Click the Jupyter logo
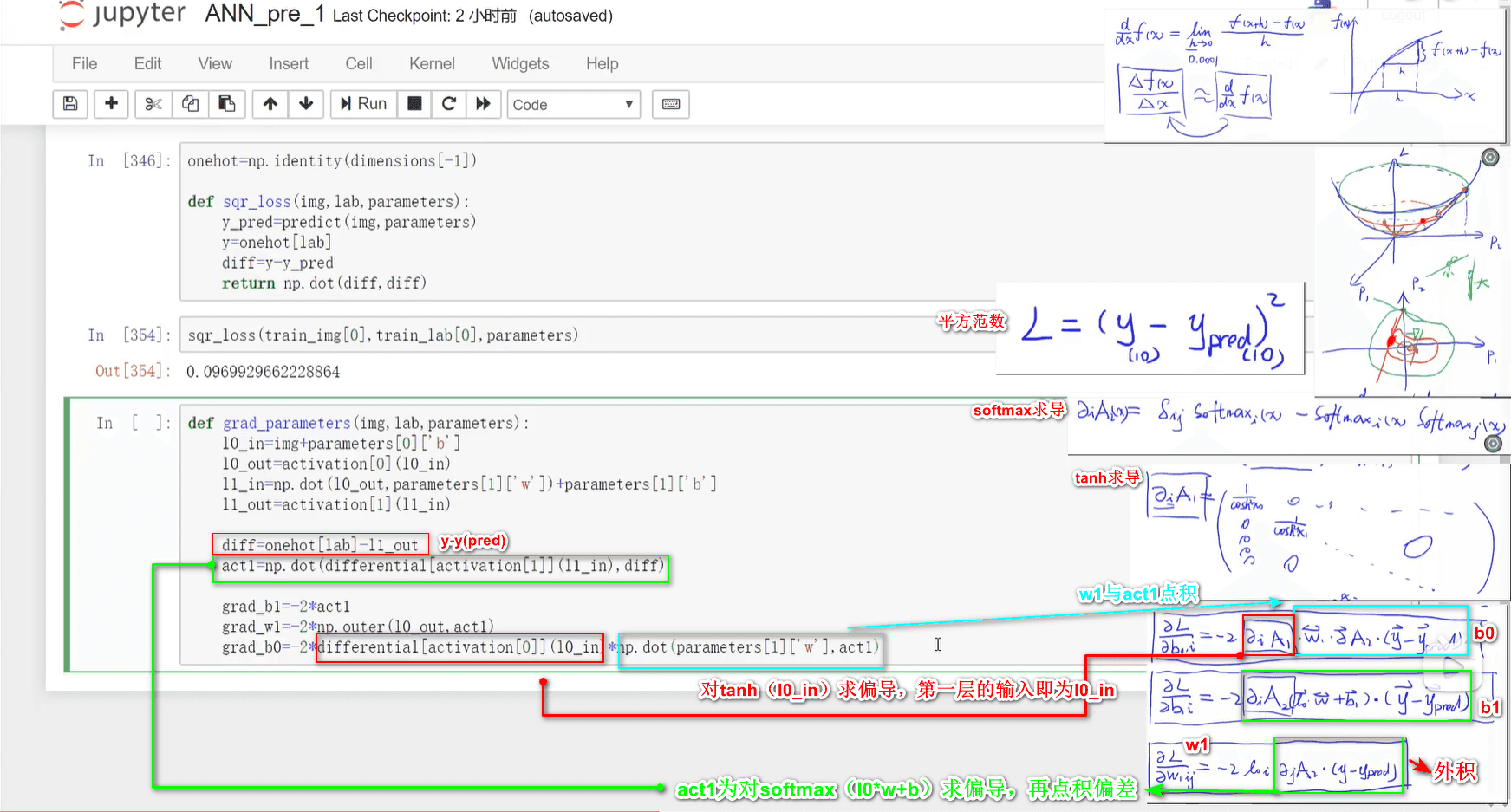 click(x=121, y=15)
